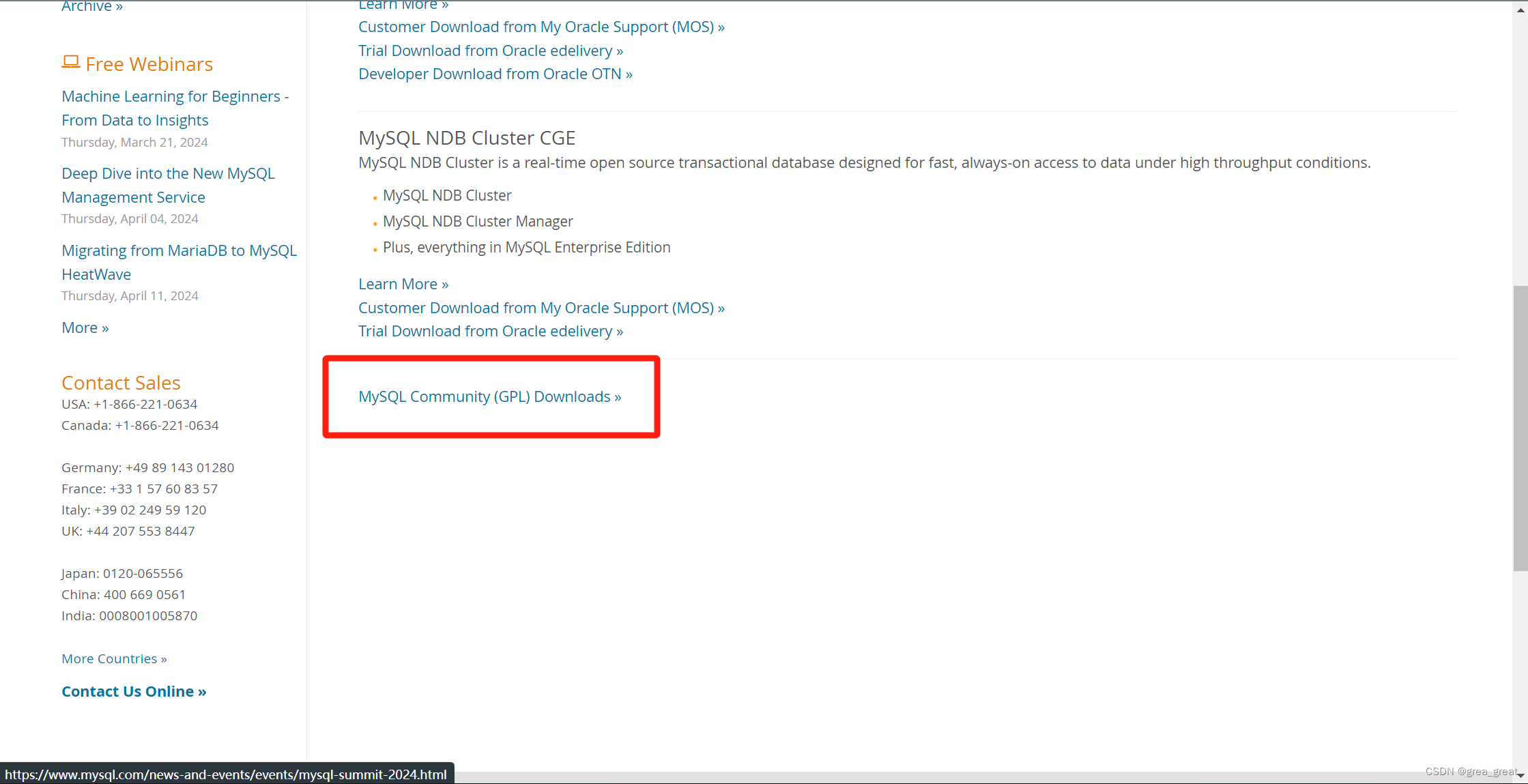Click Trial Download NDB Cluster Oracle edelivery

coord(491,331)
